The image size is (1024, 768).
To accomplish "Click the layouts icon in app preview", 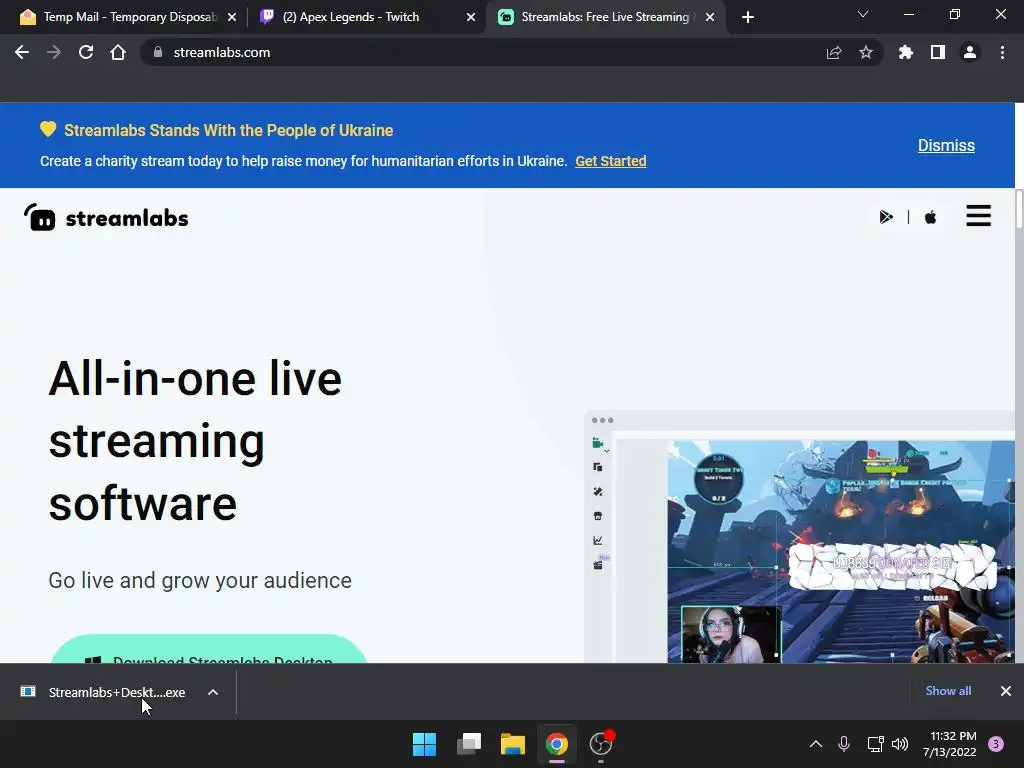I will [598, 467].
